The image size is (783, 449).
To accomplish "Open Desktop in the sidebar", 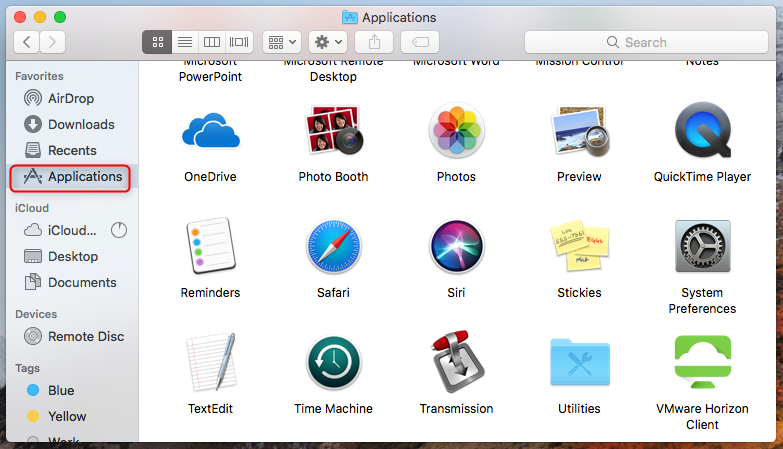I will [71, 256].
